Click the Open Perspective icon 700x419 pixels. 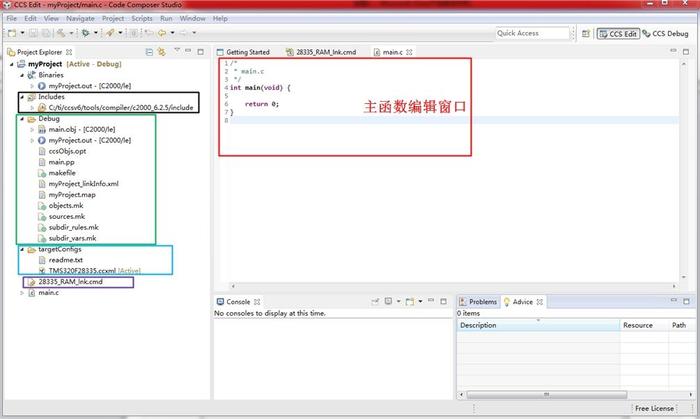(586, 33)
